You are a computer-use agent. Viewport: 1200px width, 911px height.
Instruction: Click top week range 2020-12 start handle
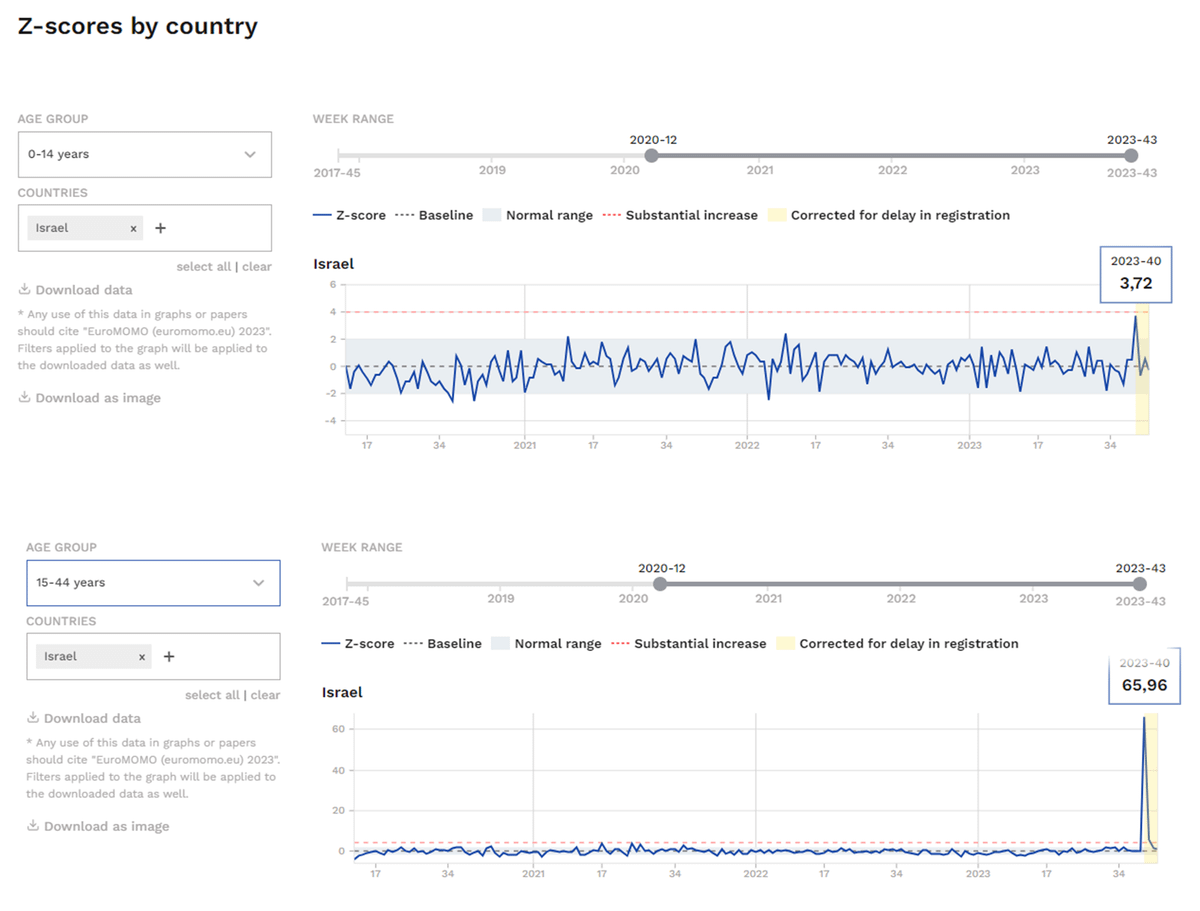652,156
